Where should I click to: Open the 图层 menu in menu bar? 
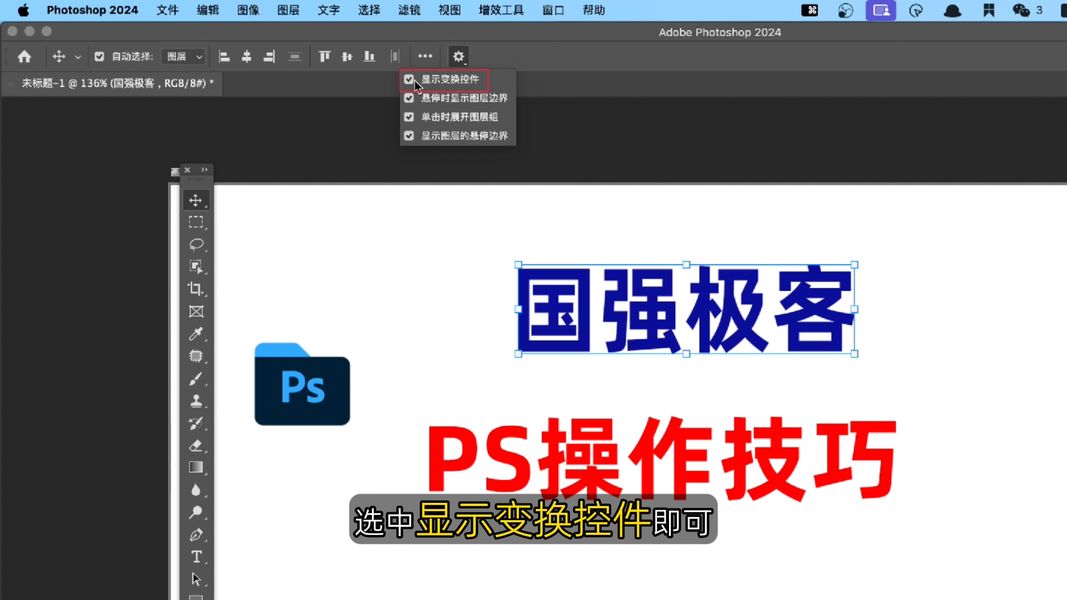(288, 10)
